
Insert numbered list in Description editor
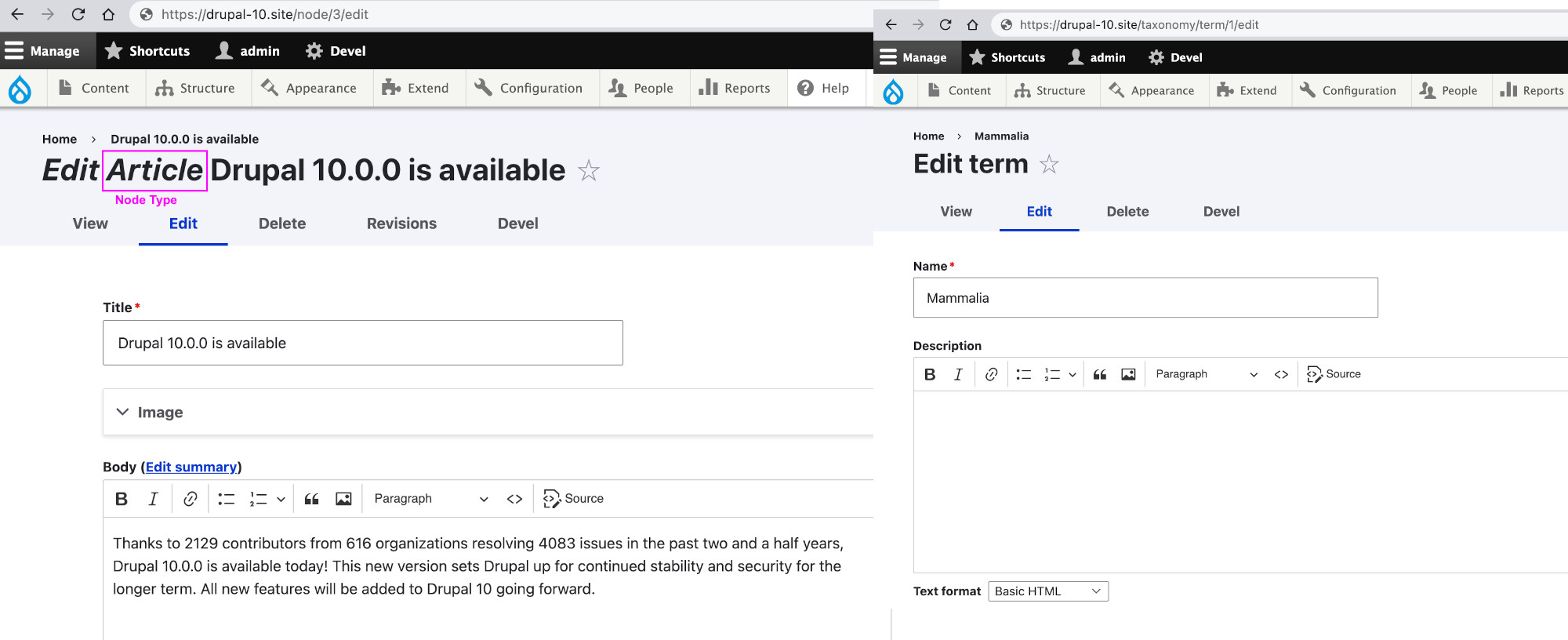pyautogui.click(x=1052, y=374)
